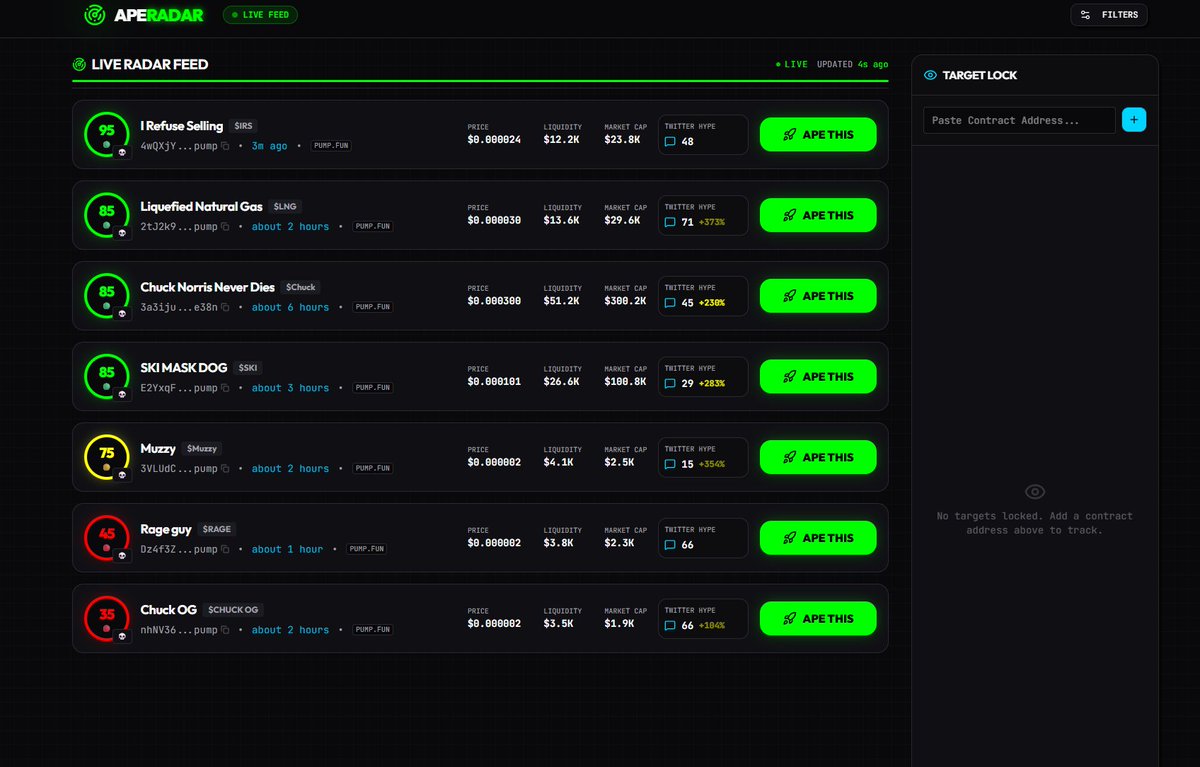Copy the 3VLUdC...pump contract address
Screen dimensions: 1200x767
point(225,469)
